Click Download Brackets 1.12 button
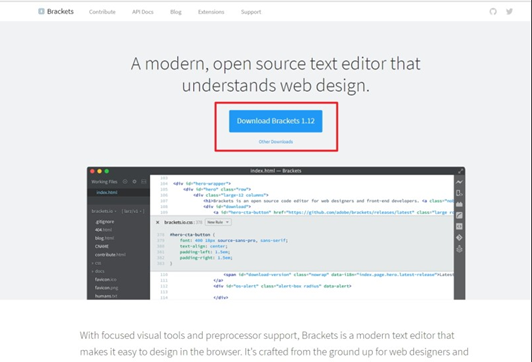 coord(276,121)
